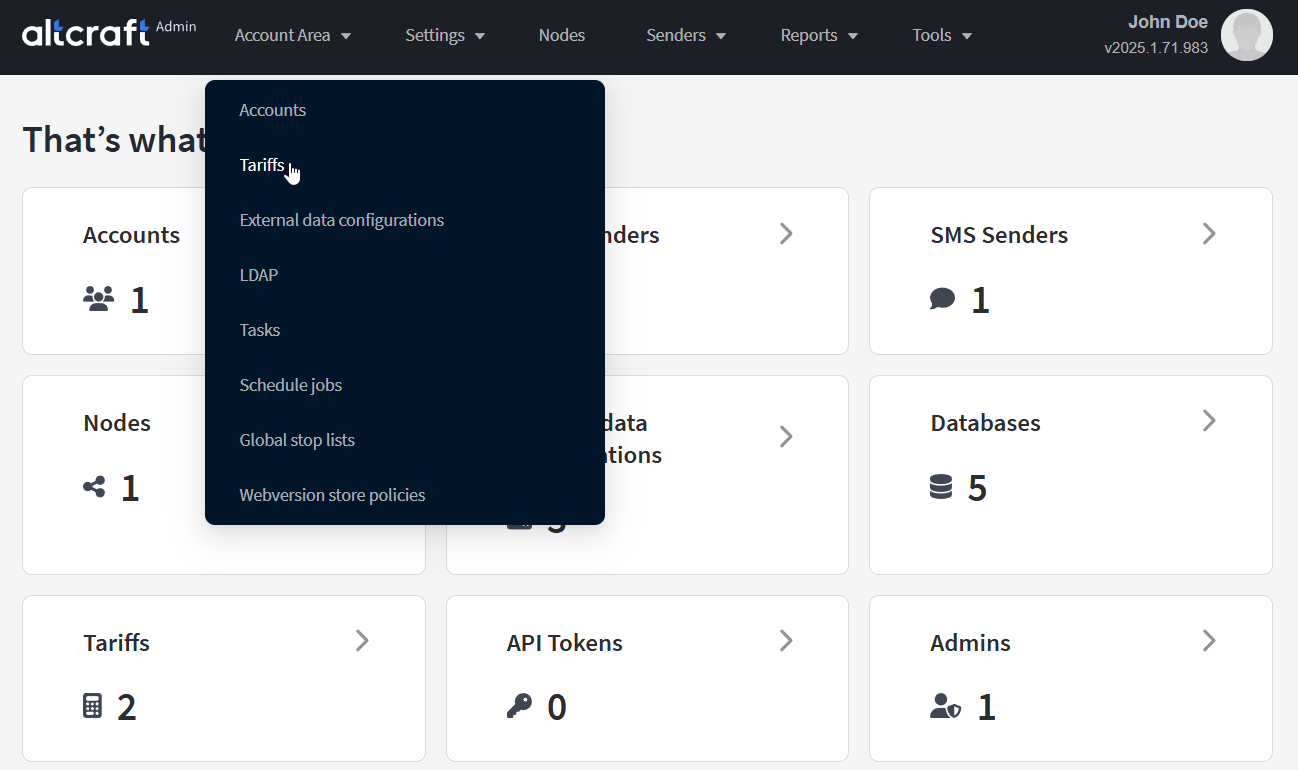
Task: Click the database stack icon
Action: [940, 487]
